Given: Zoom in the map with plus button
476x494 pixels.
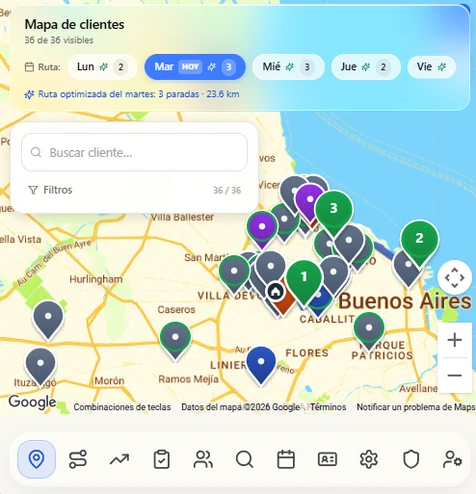Looking at the screenshot, I should tap(455, 340).
